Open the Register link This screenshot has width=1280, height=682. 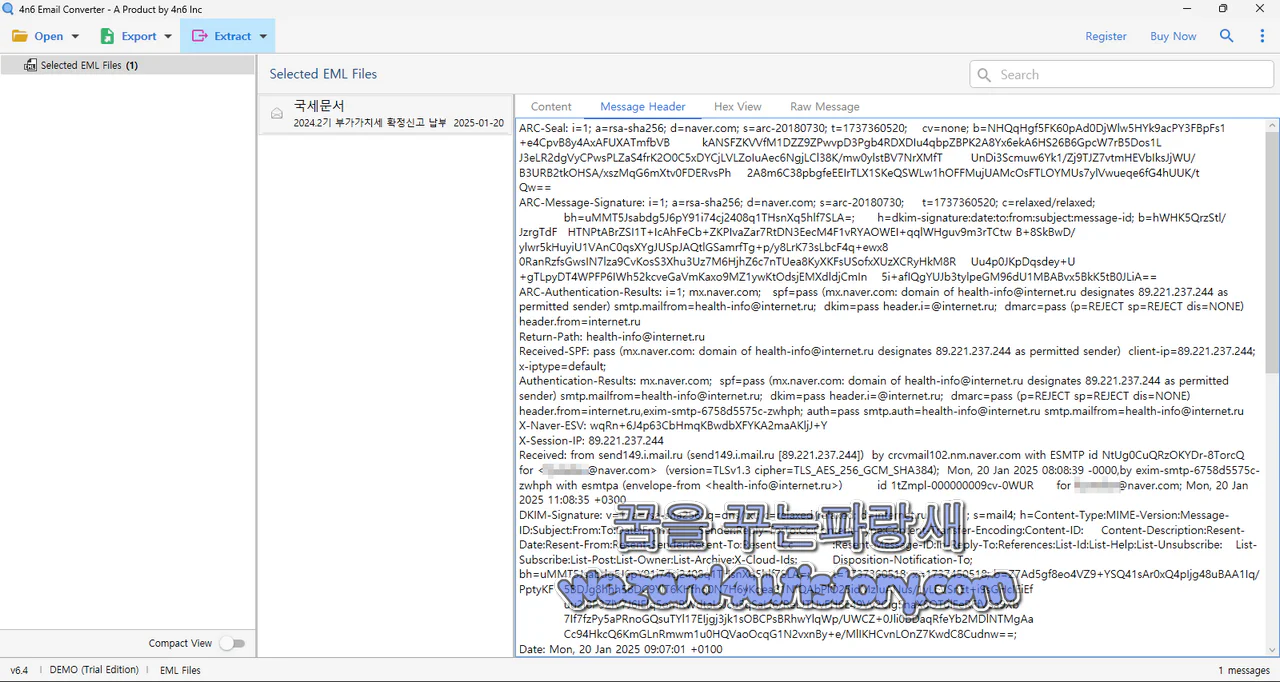point(1106,36)
